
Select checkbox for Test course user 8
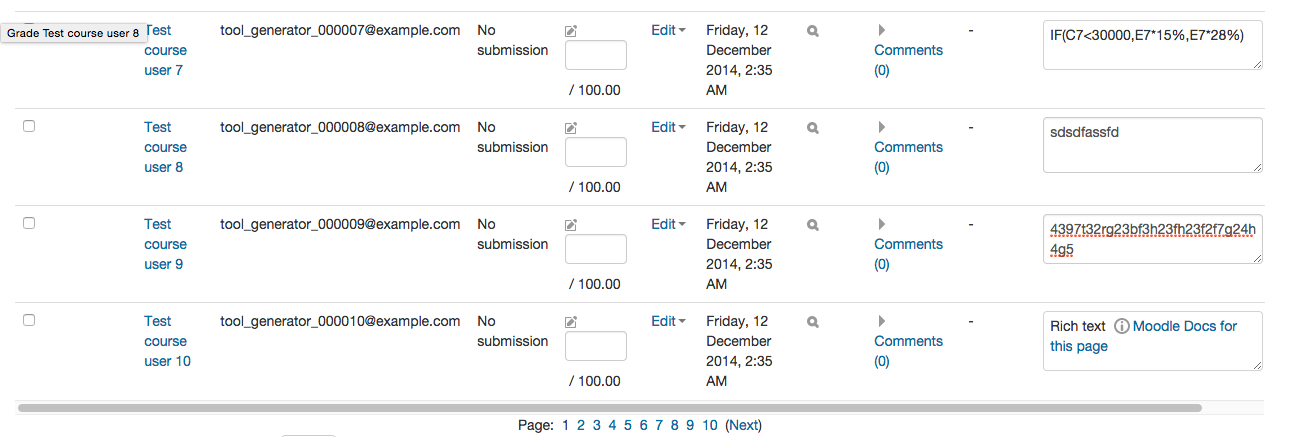click(29, 126)
